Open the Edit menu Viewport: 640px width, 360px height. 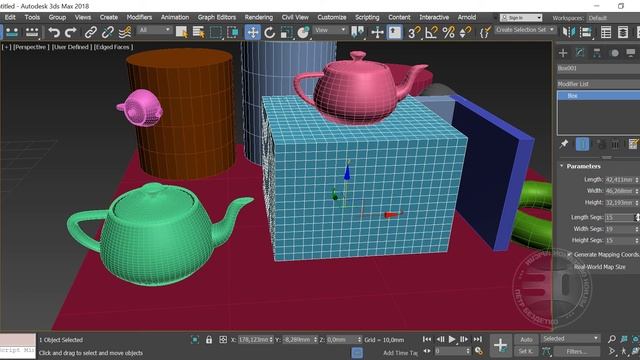[x=10, y=17]
